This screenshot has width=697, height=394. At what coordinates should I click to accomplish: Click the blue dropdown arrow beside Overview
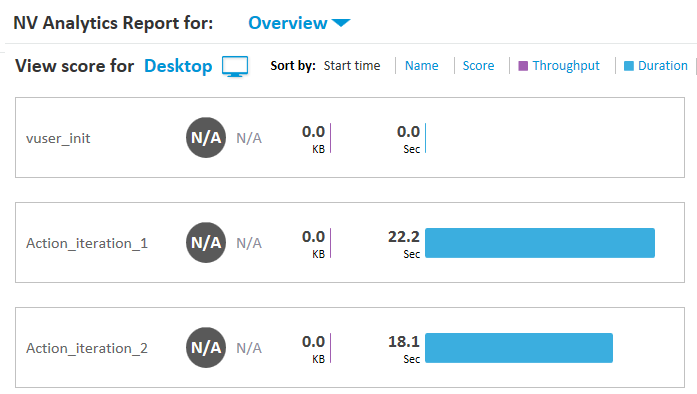pos(341,23)
